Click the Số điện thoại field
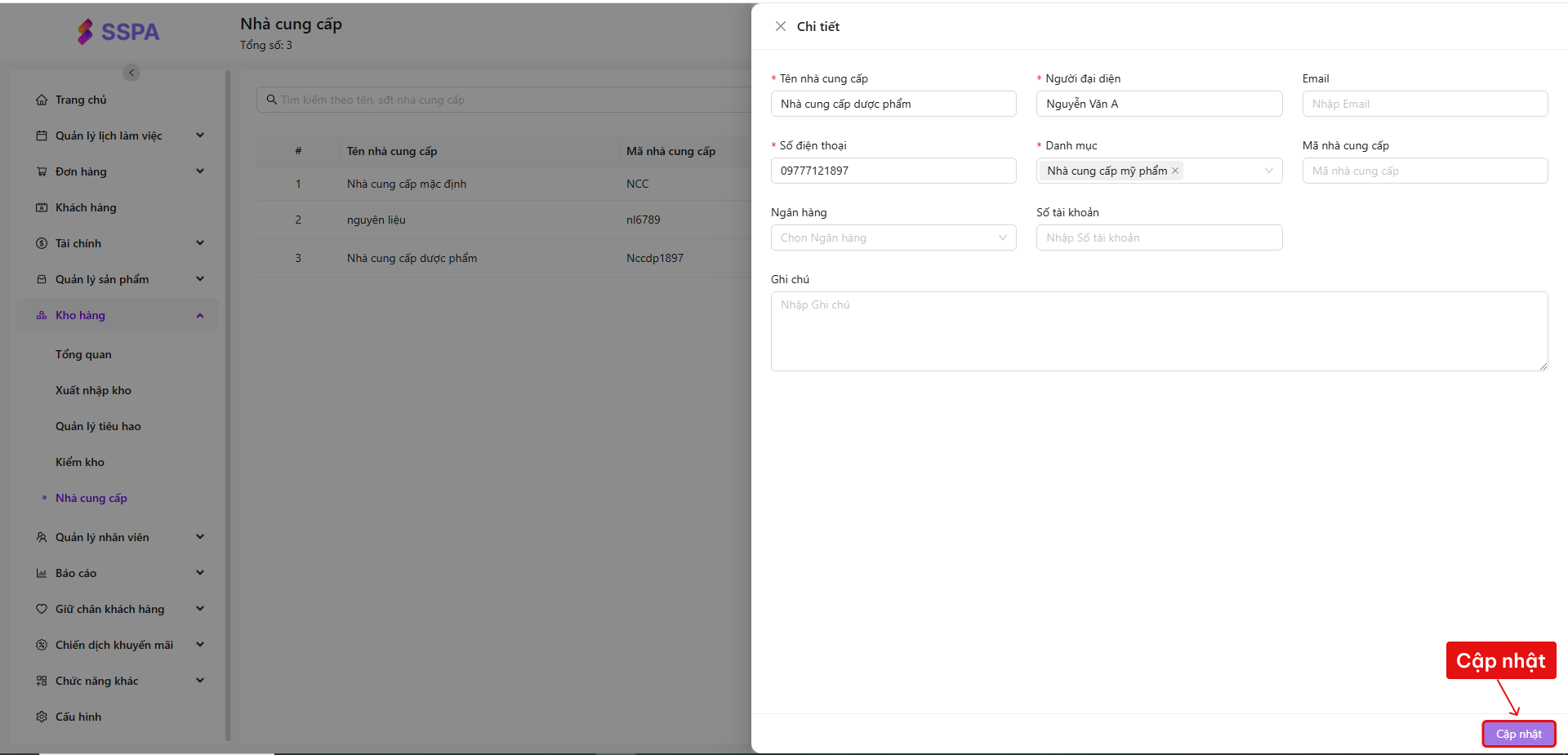Image resolution: width=1568 pixels, height=755 pixels. (893, 171)
